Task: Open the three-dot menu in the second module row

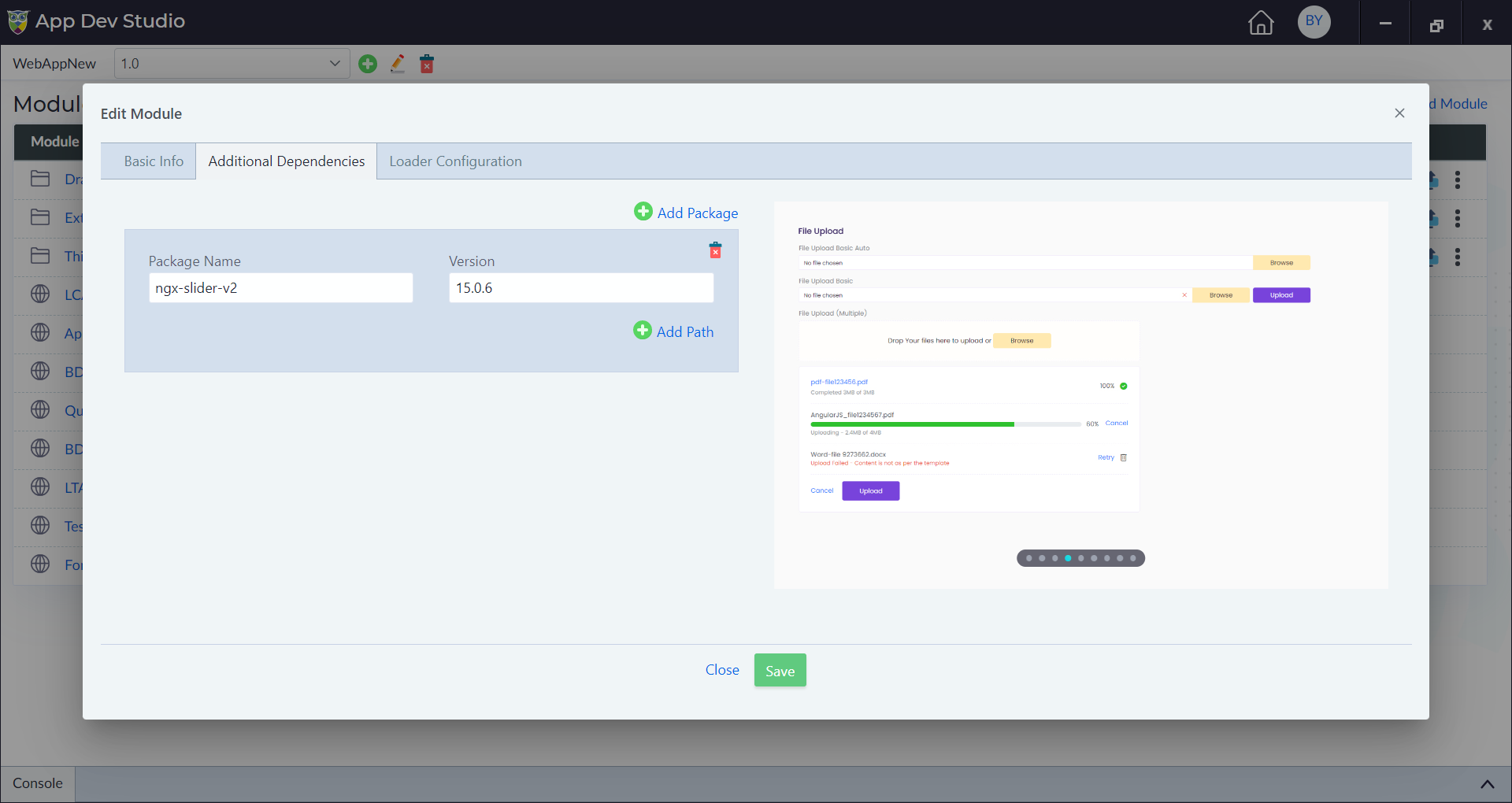Action: (1458, 218)
